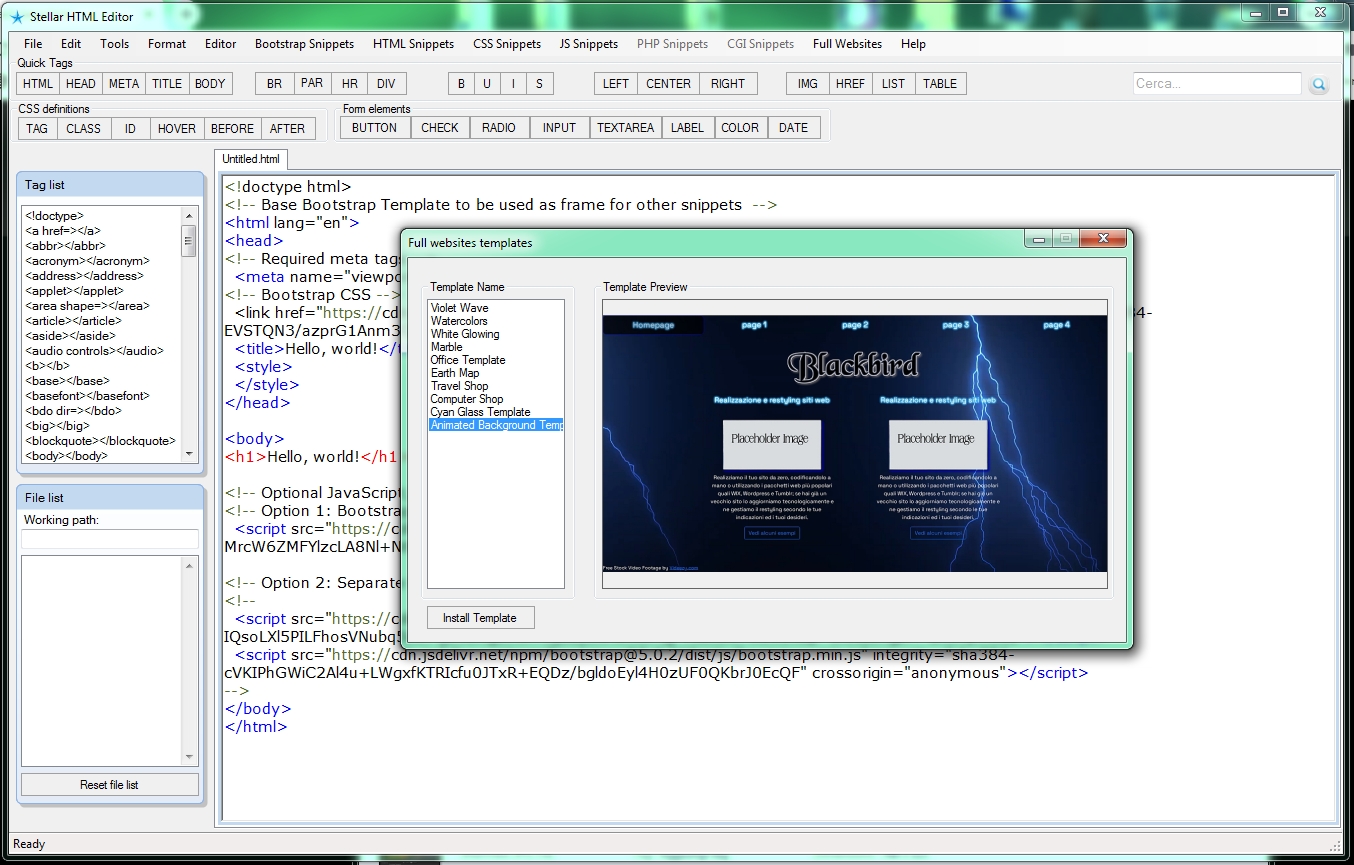The height and width of the screenshot is (865, 1354).
Task: Insert the BODY quick tag
Action: [210, 84]
